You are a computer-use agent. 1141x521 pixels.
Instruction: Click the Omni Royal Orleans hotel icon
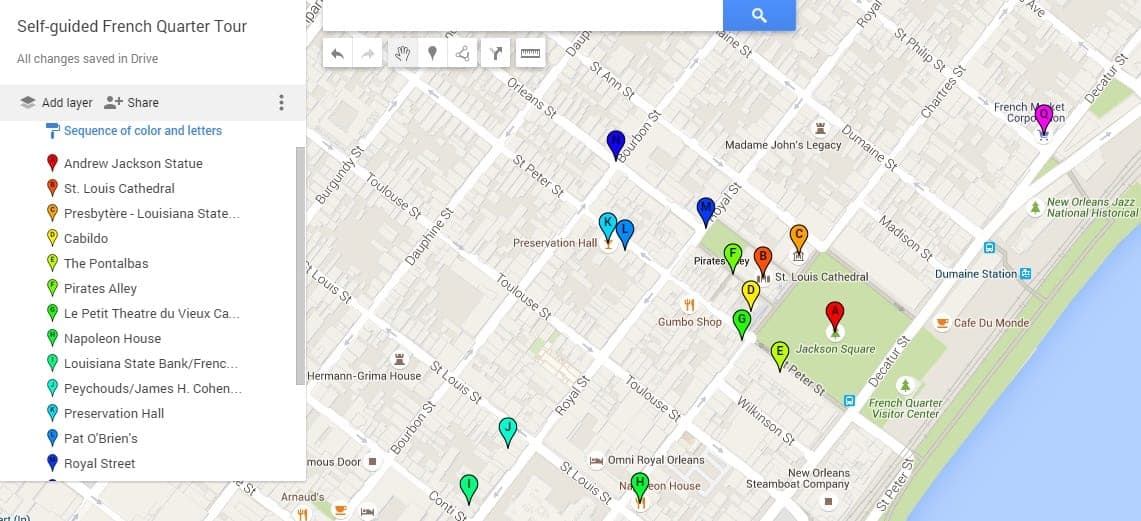pyautogui.click(x=597, y=461)
